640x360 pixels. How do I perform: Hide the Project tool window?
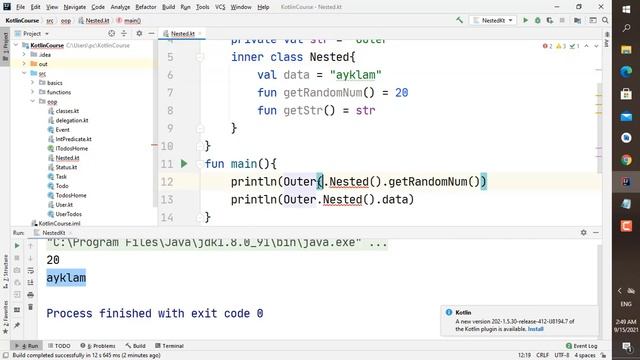point(151,33)
